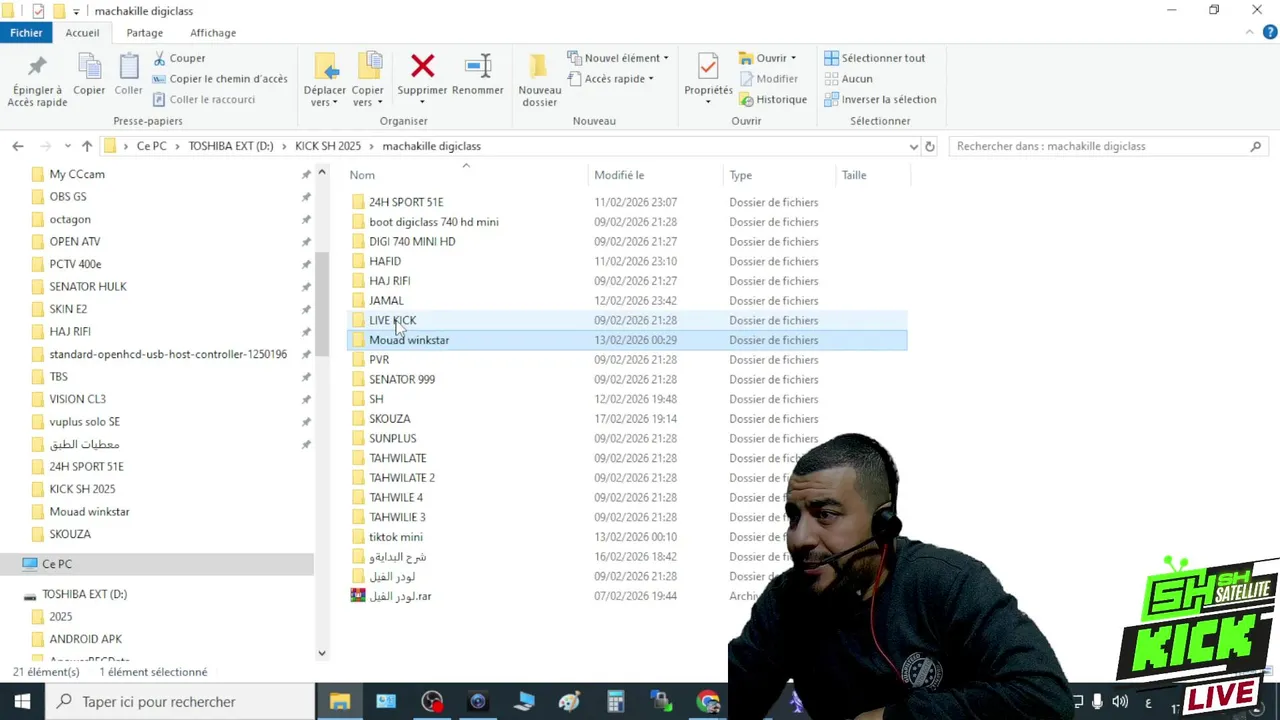
Task: Switch to the Affichage tab
Action: pyautogui.click(x=213, y=33)
